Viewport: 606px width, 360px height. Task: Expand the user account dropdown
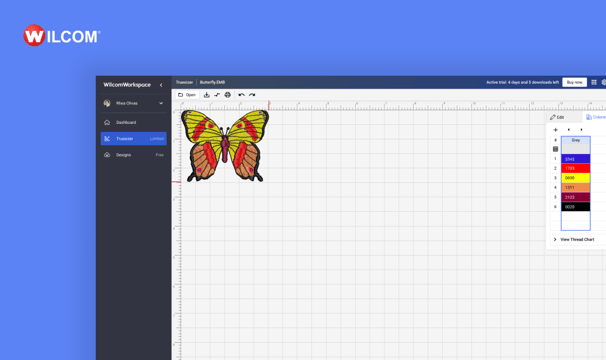point(161,103)
